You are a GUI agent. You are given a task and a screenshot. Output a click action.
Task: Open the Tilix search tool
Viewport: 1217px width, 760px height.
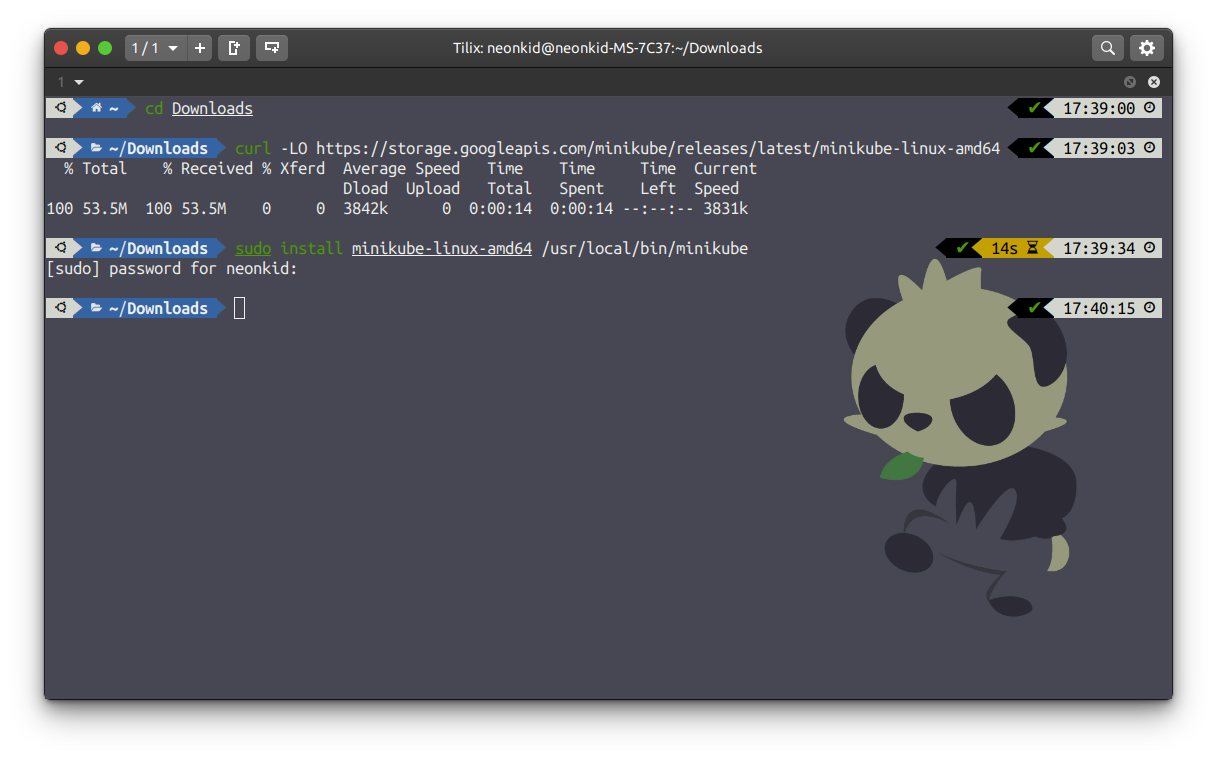tap(1108, 47)
